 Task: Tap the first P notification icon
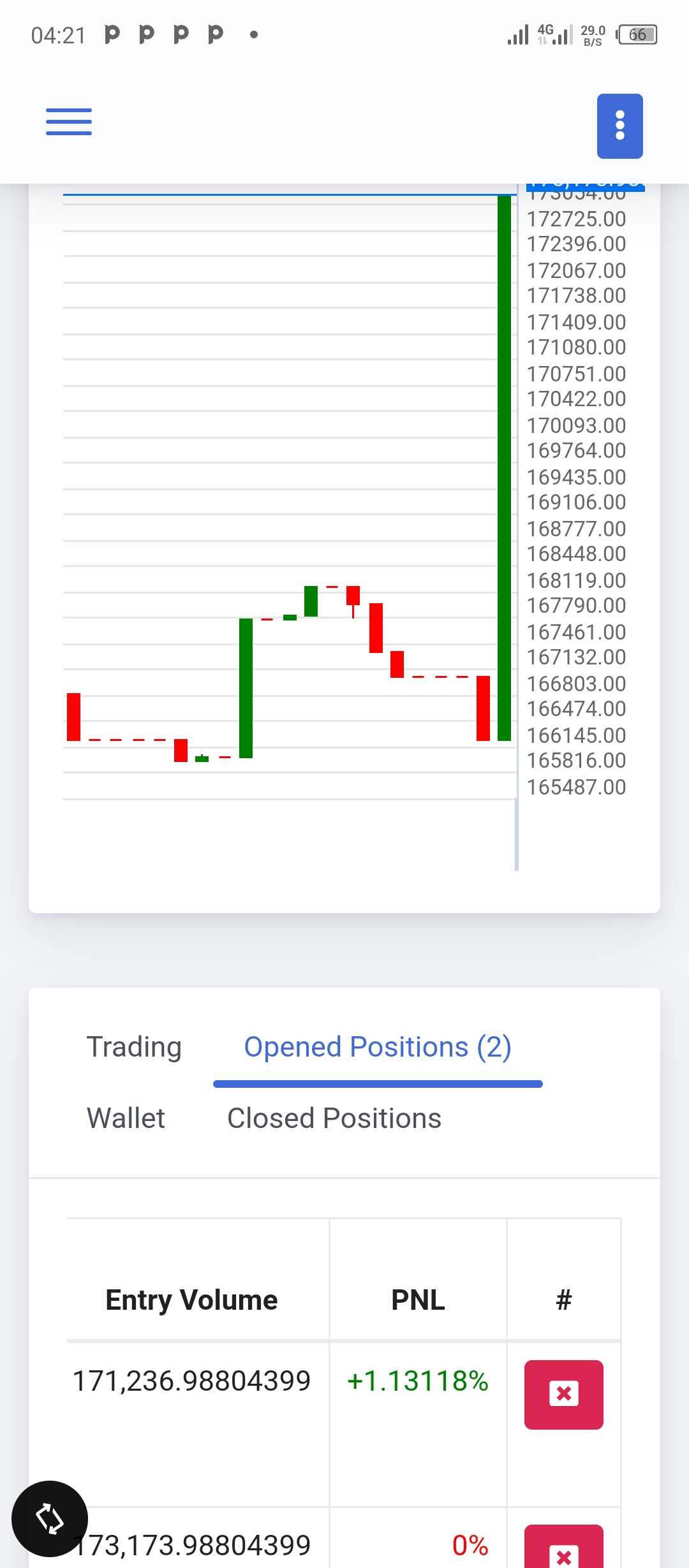[x=112, y=34]
